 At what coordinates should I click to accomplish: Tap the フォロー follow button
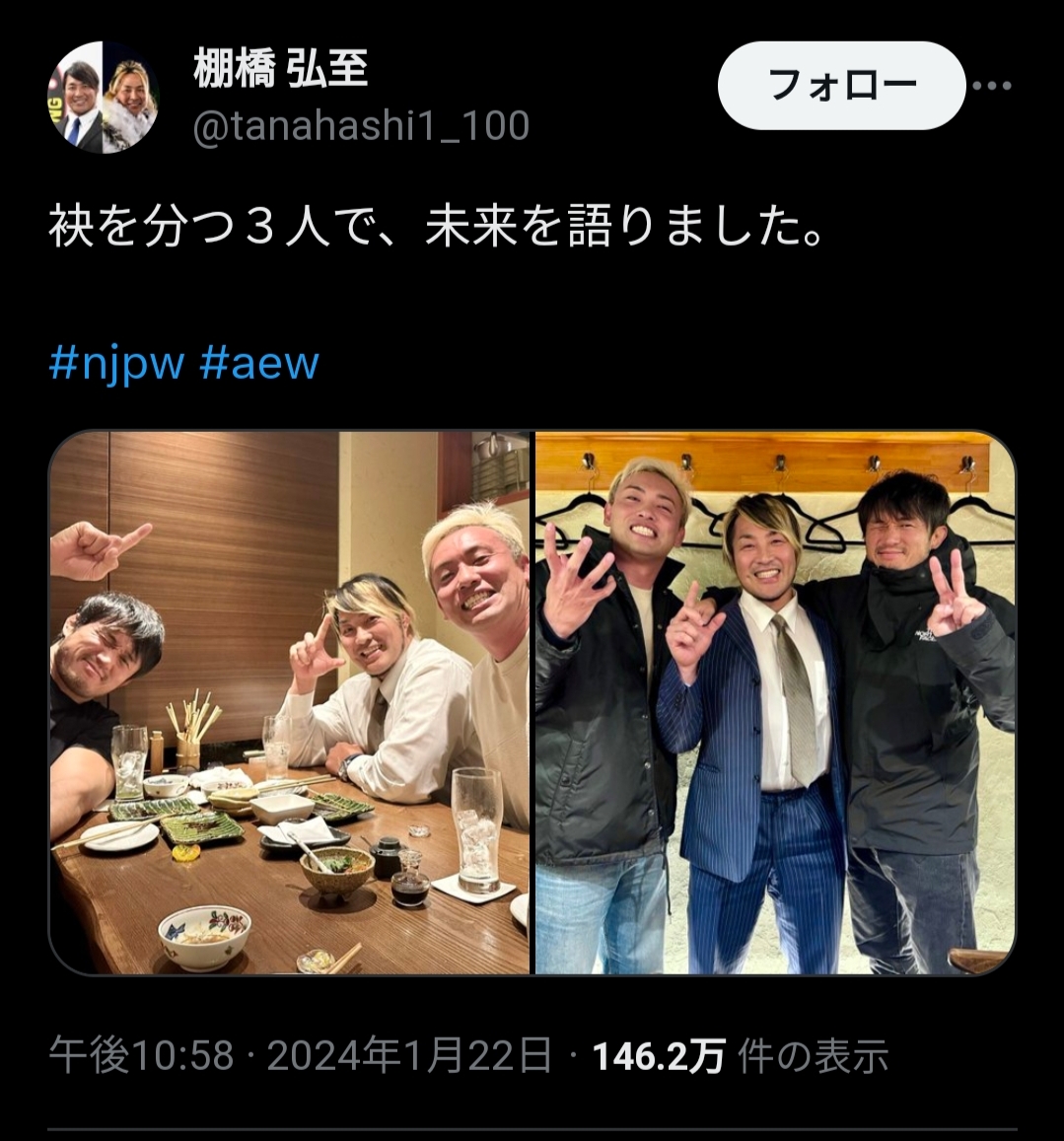841,86
